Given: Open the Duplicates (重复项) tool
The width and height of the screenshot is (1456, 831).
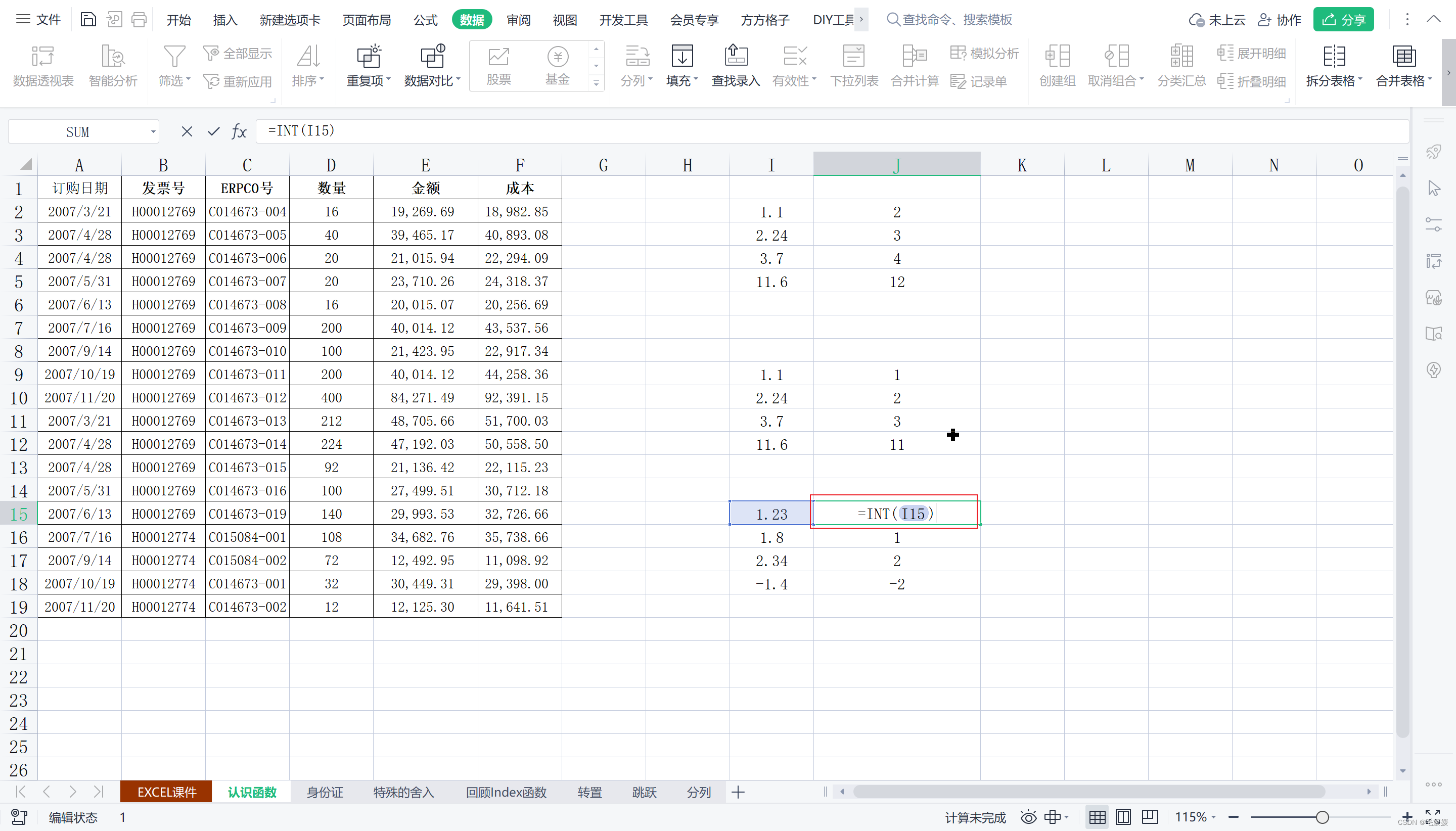Looking at the screenshot, I should coord(369,66).
